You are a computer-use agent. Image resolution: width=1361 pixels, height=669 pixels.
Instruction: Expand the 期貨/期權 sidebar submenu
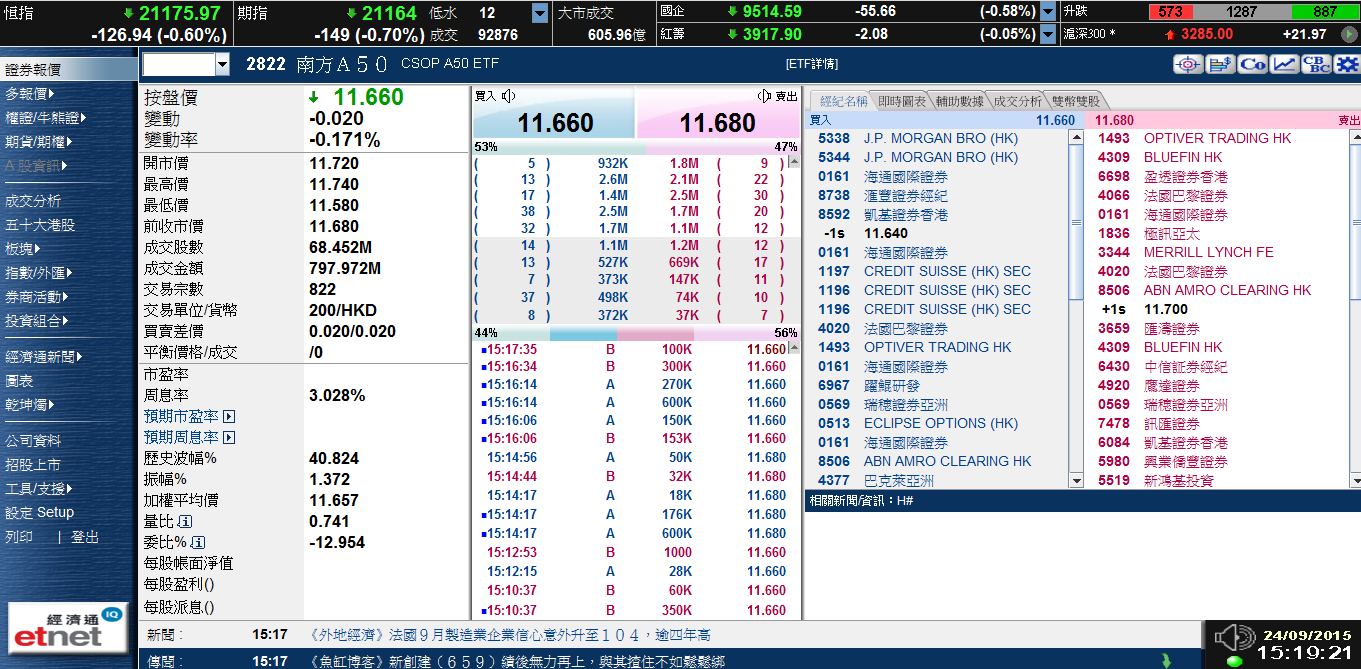(69, 141)
